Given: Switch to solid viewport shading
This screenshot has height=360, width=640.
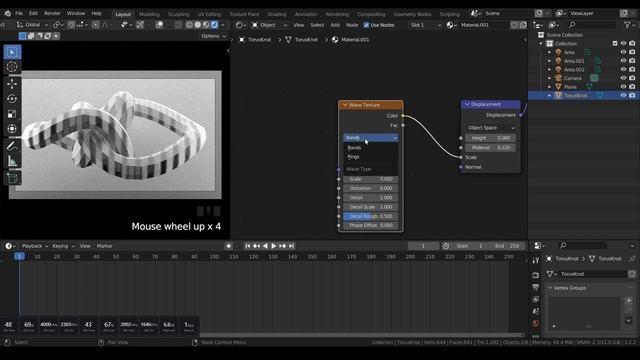Looking at the screenshot, I should (x=198, y=25).
